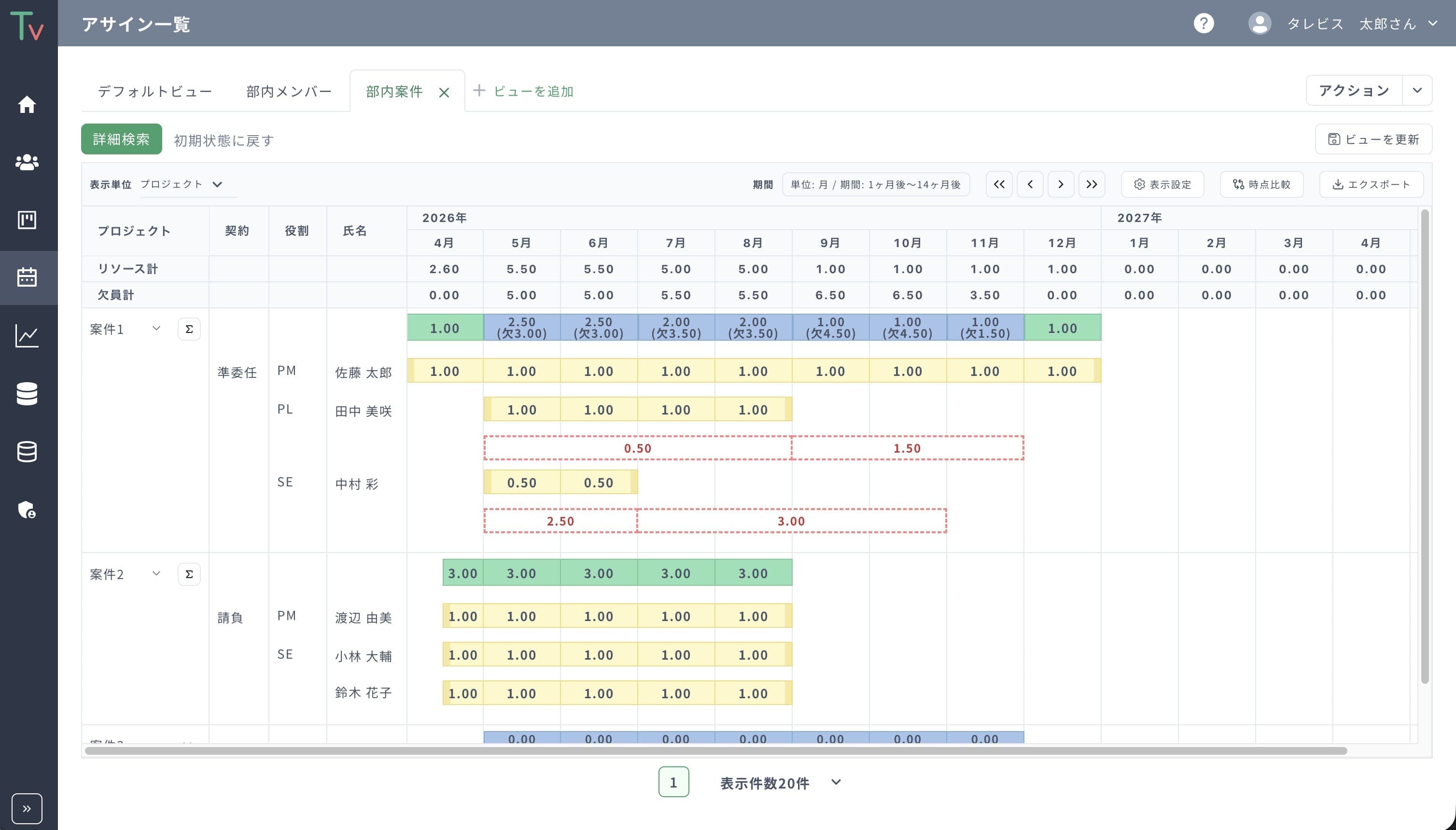Click the エクスポート button
The width and height of the screenshot is (1456, 830).
tap(1371, 185)
